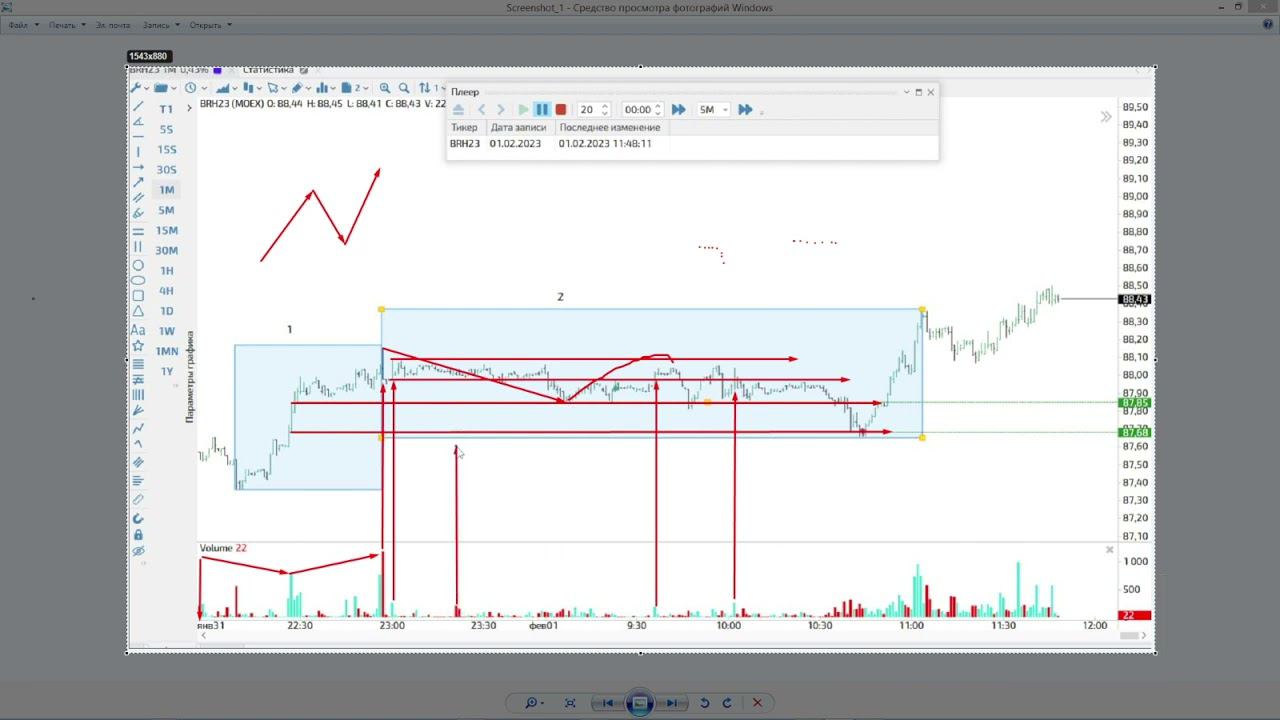Open the 5M interval dropdown in player
The width and height of the screenshot is (1280, 720).
(x=714, y=110)
